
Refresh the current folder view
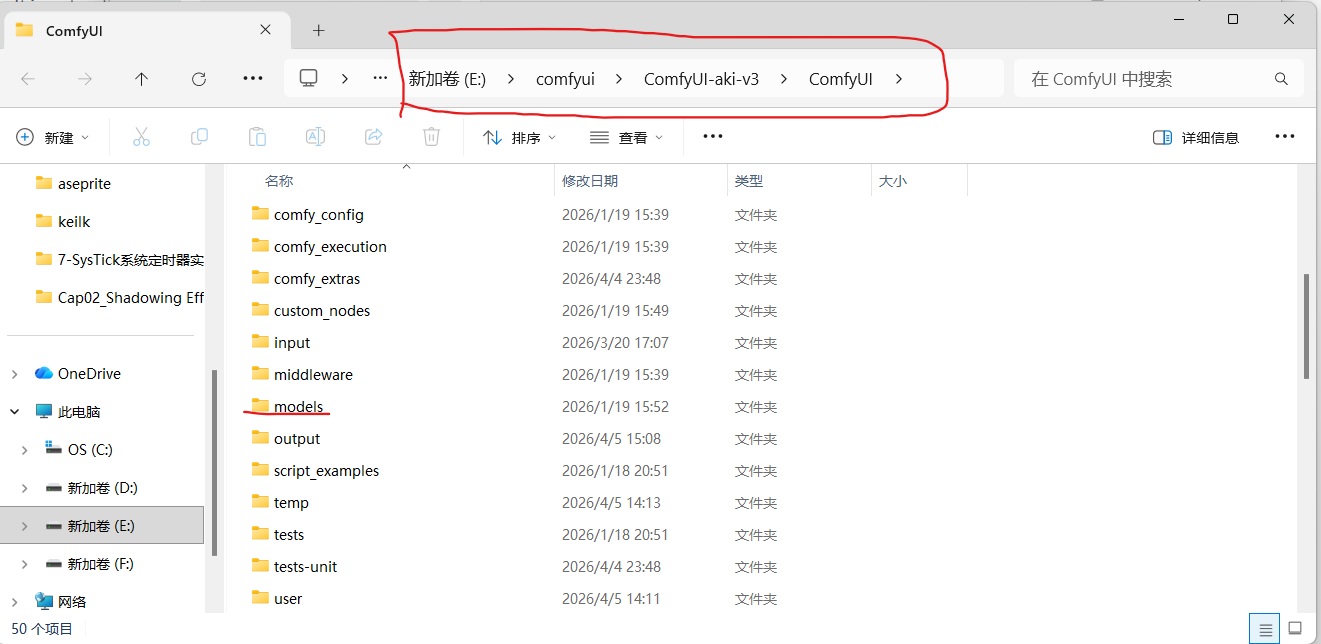tap(199, 79)
